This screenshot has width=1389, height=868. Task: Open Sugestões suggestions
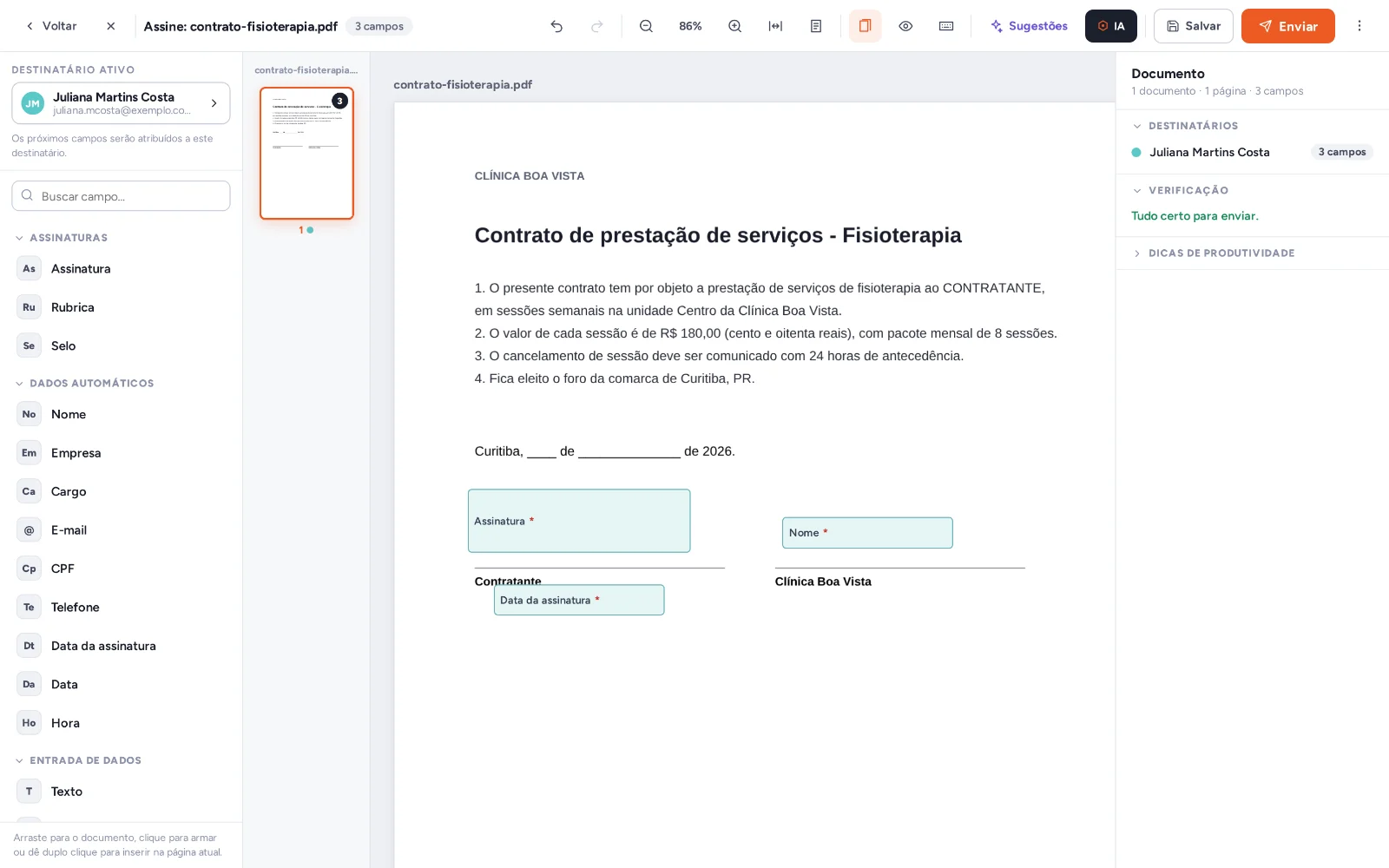(1029, 26)
